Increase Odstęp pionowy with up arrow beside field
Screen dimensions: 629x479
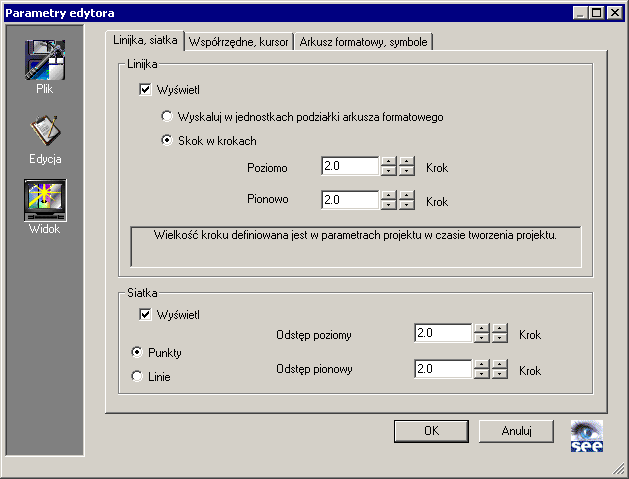point(481,364)
